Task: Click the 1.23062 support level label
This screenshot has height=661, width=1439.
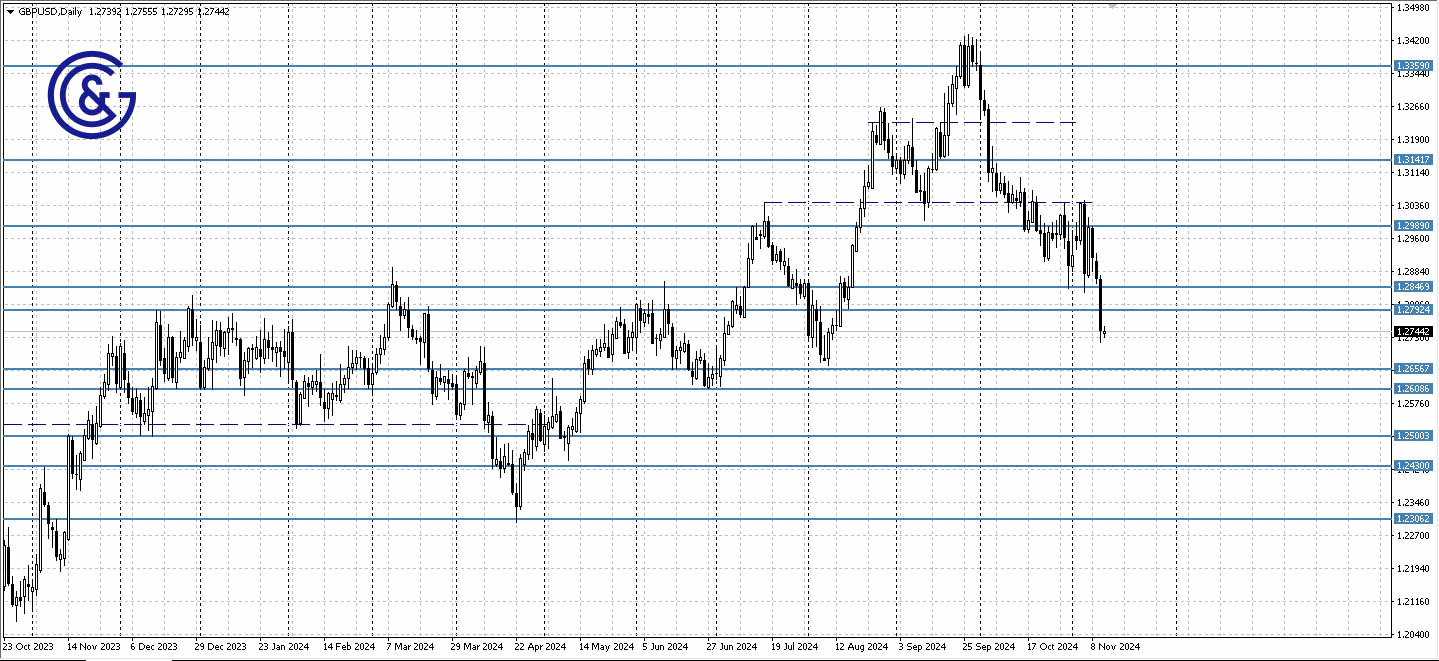Action: click(1413, 517)
